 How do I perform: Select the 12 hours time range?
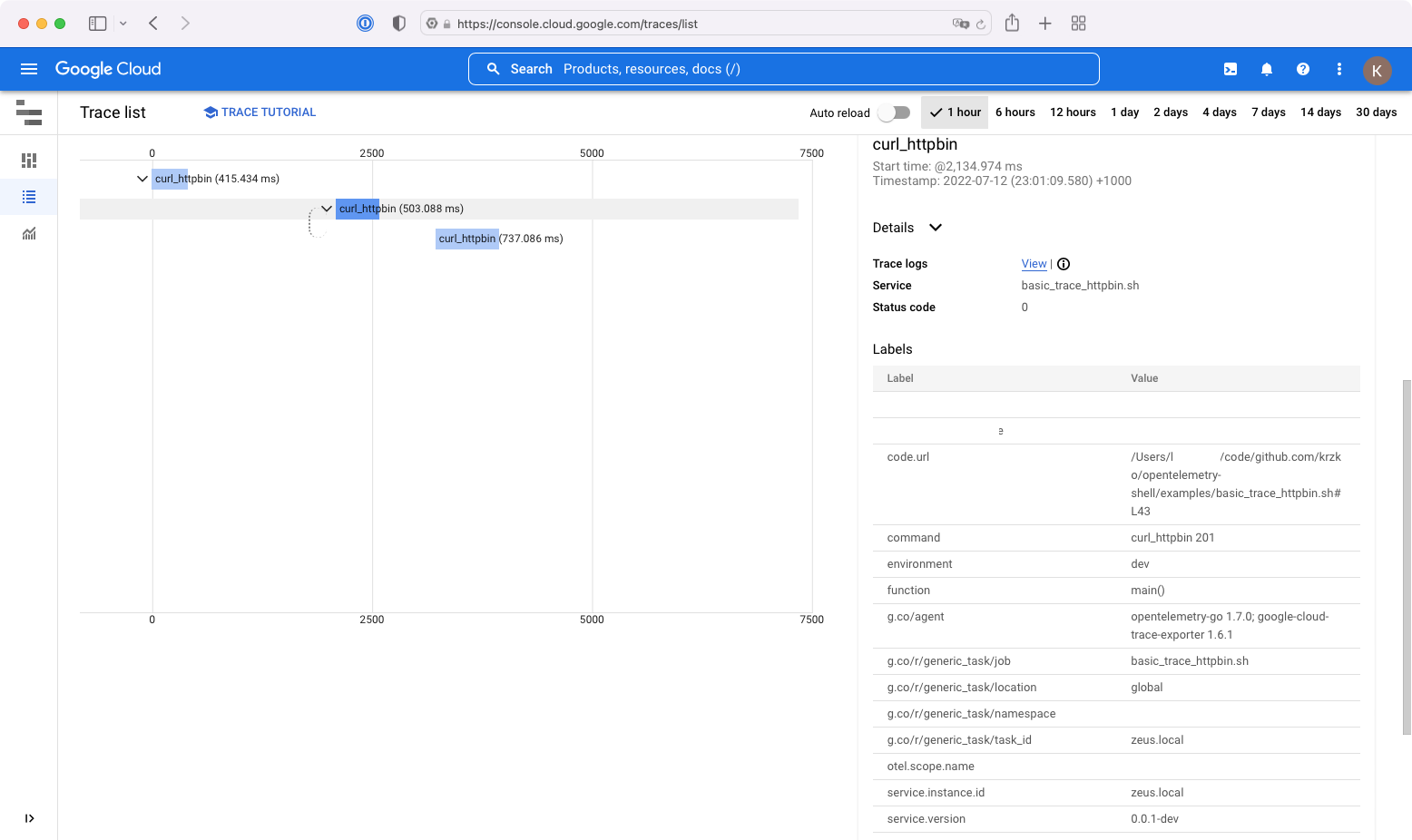pos(1073,112)
